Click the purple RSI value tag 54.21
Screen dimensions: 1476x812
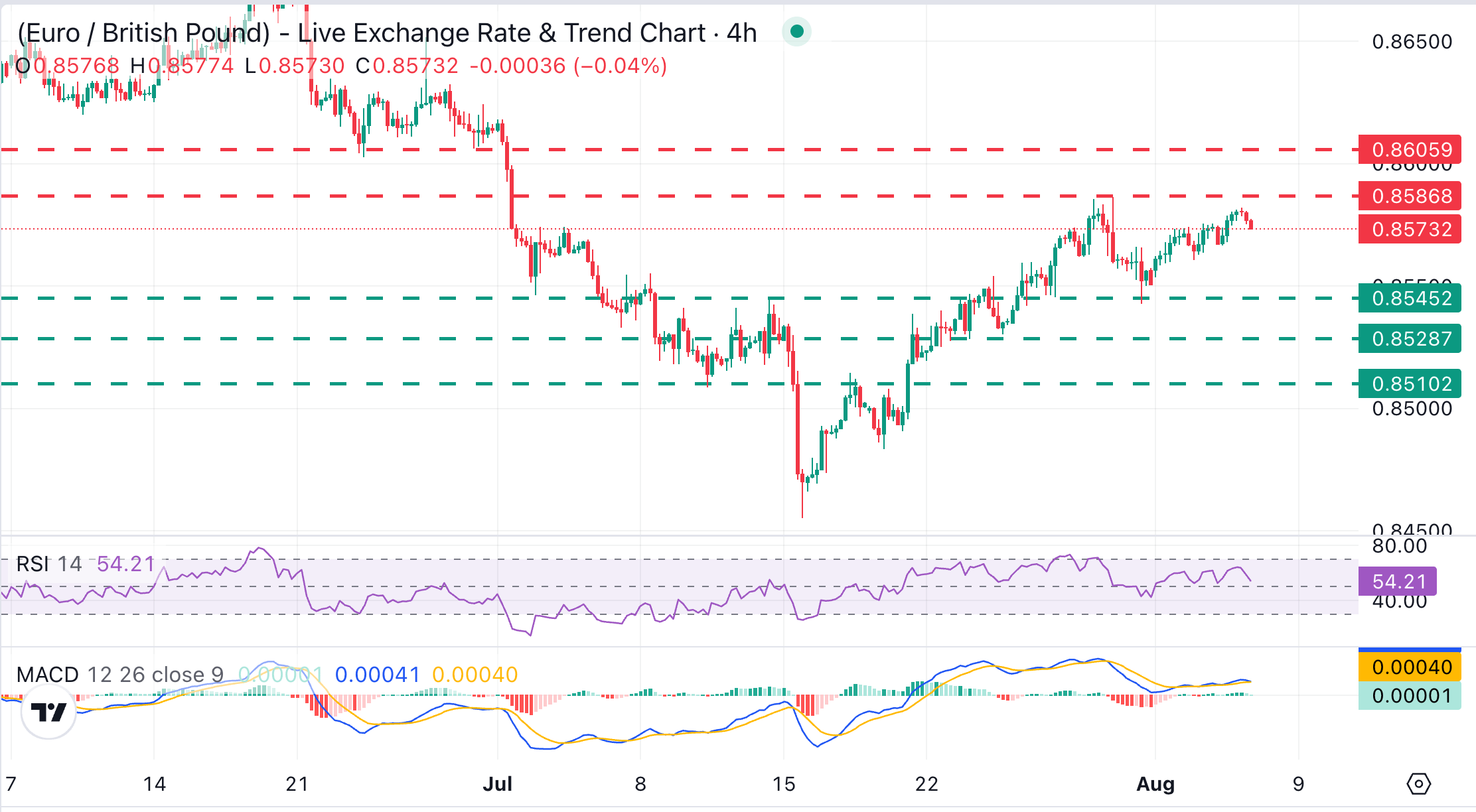1398,582
